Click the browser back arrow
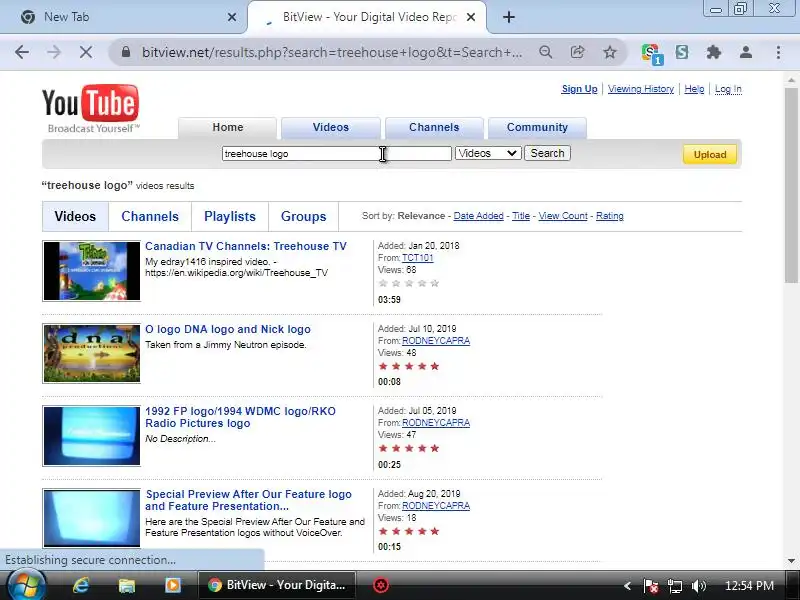 pos(22,52)
